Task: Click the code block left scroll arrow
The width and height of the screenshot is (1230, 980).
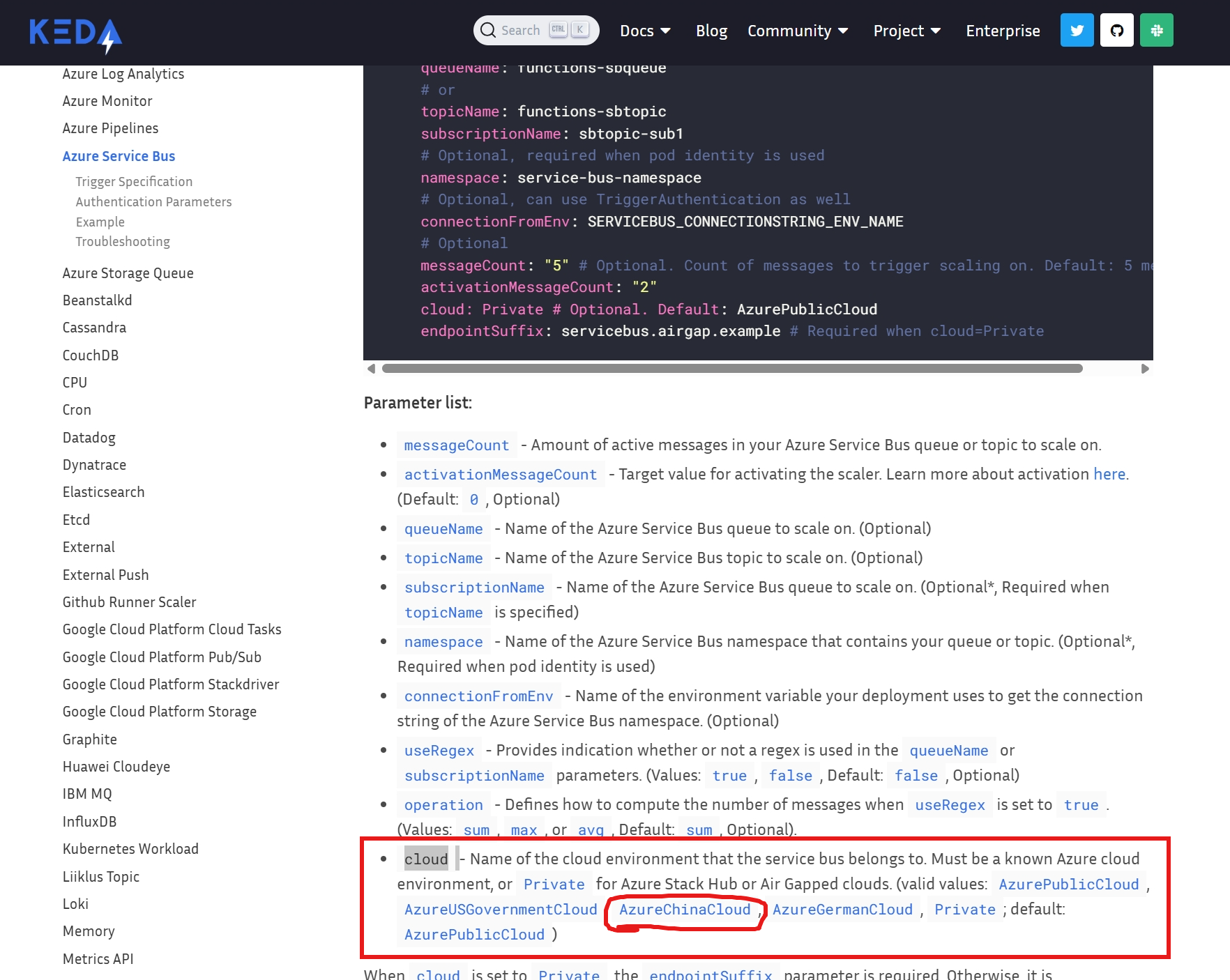Action: pyautogui.click(x=371, y=368)
